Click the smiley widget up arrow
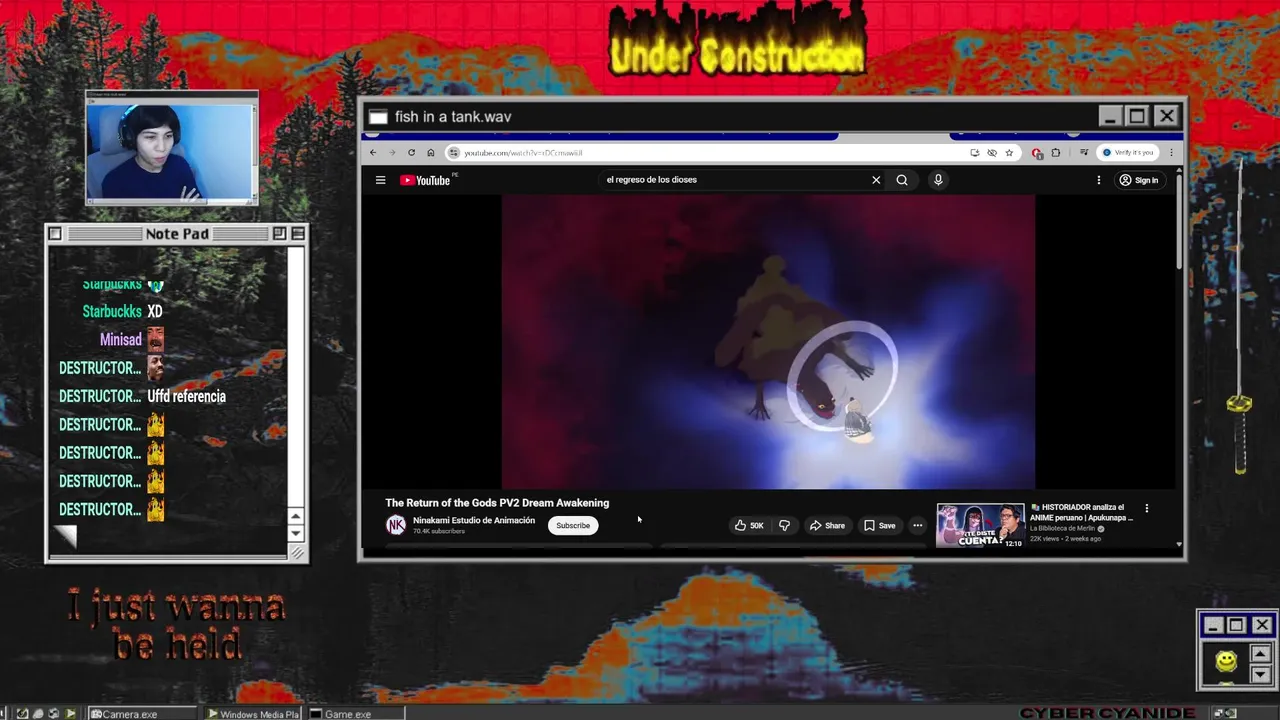The width and height of the screenshot is (1280, 720). 1260,654
